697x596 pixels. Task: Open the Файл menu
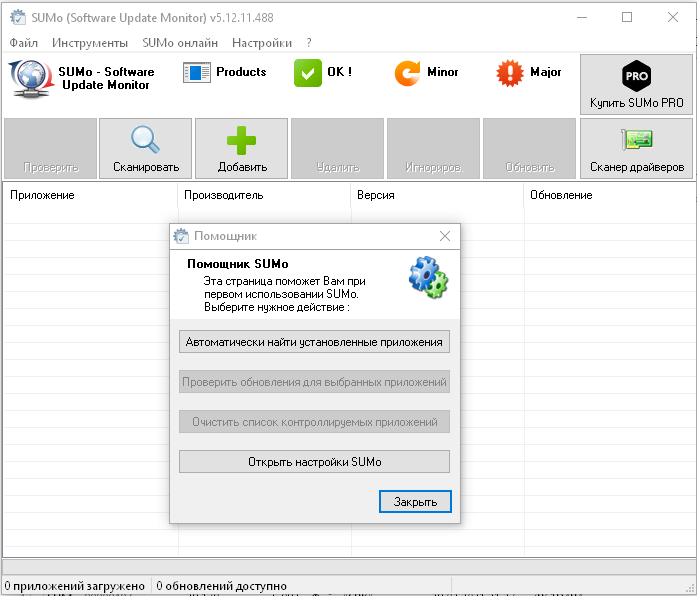24,43
